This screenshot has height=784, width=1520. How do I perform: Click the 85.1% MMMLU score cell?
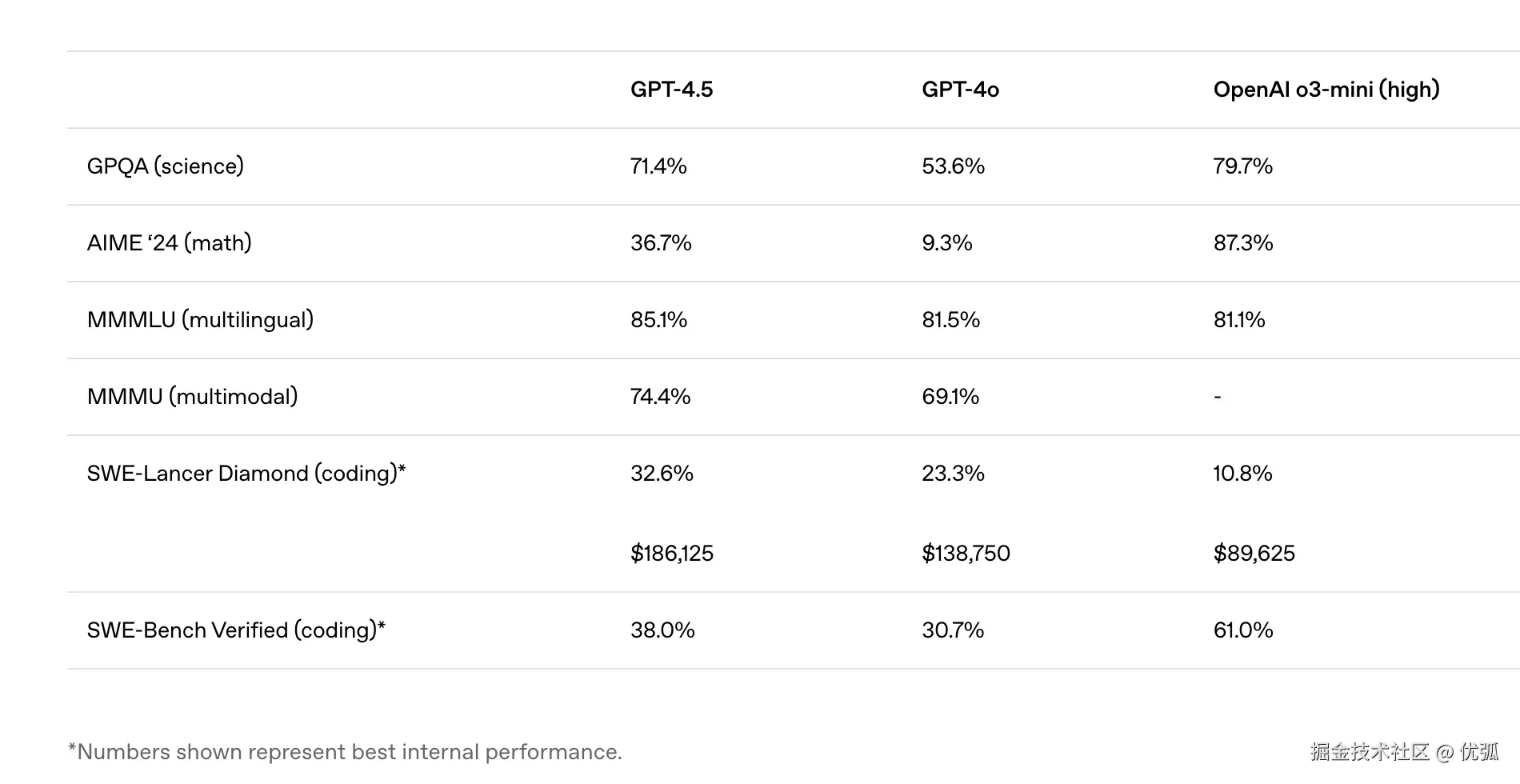point(658,319)
